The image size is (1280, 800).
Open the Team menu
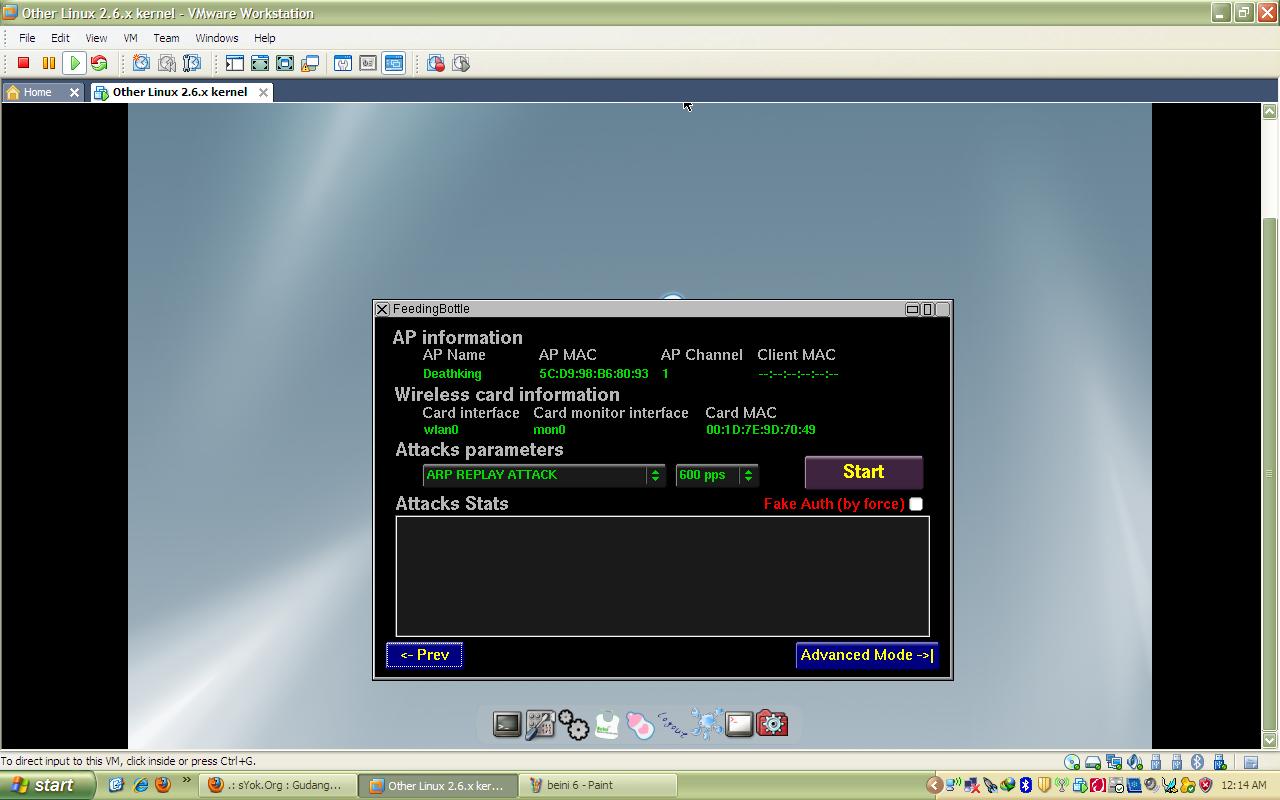point(166,38)
